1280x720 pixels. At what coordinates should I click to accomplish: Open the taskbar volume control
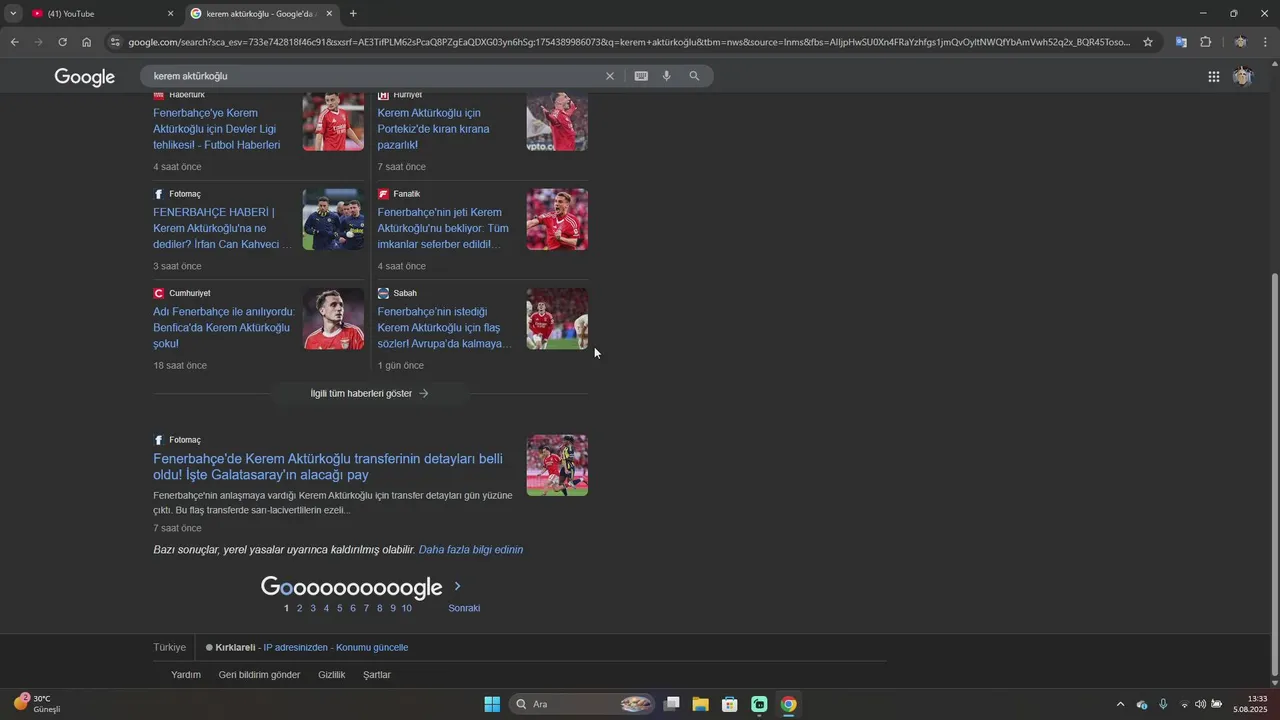[1200, 704]
